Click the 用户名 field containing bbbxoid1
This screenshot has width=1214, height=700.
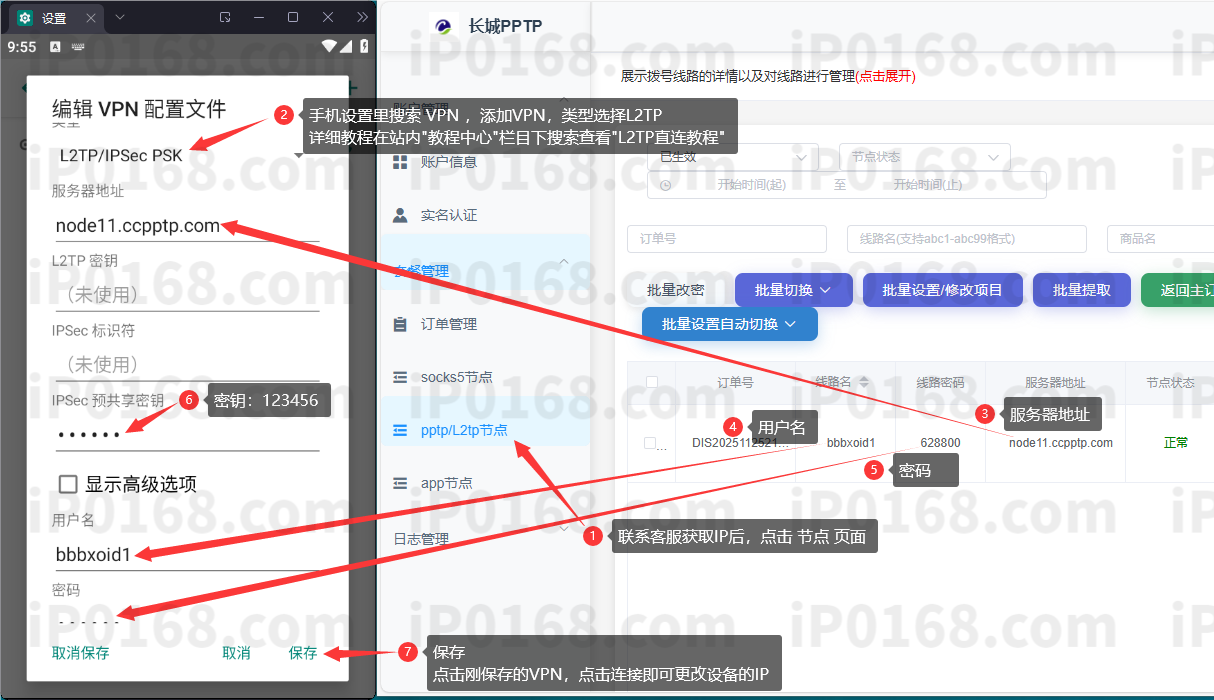coord(185,554)
